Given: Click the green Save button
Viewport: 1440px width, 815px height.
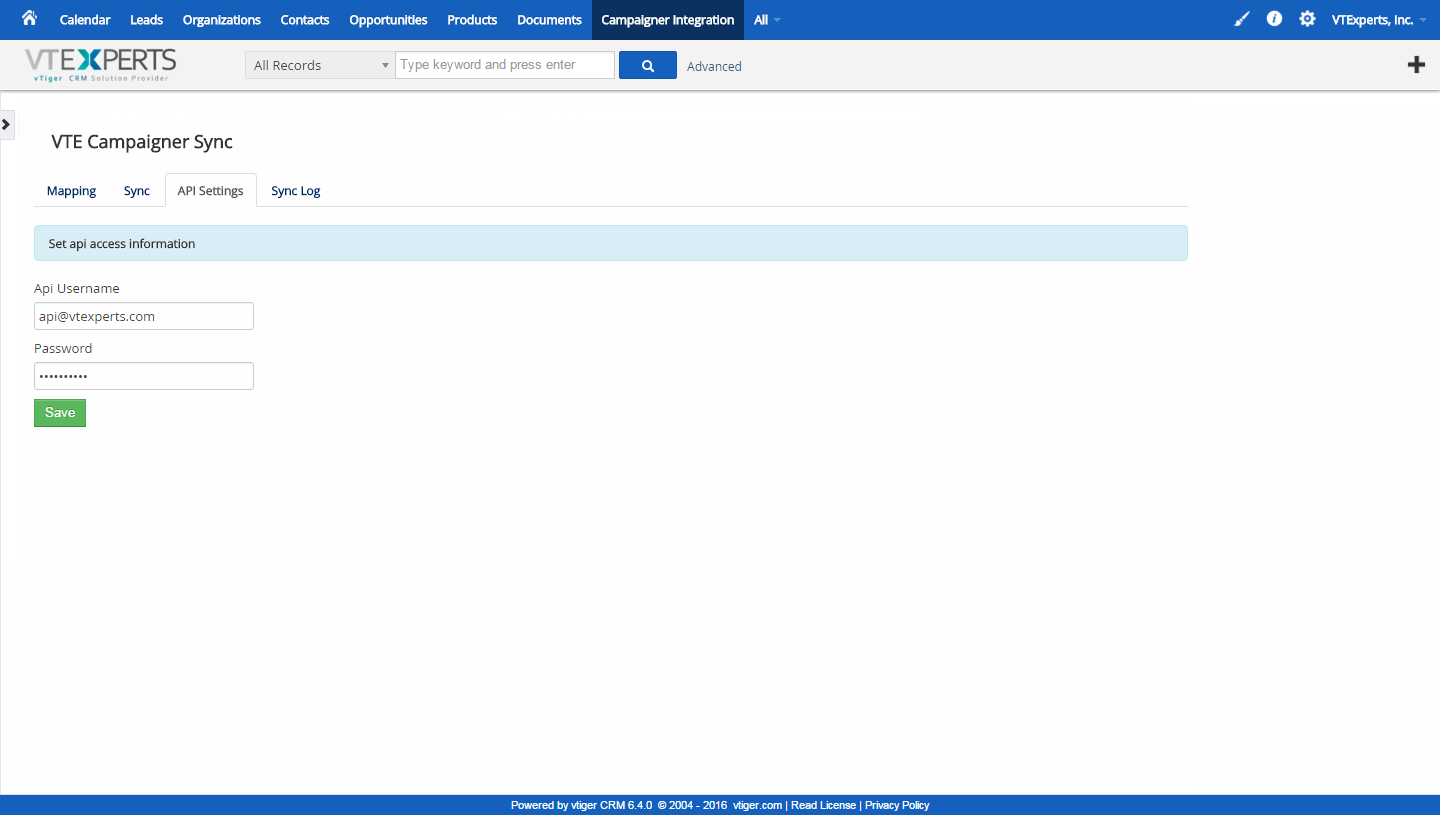Looking at the screenshot, I should 60,413.
